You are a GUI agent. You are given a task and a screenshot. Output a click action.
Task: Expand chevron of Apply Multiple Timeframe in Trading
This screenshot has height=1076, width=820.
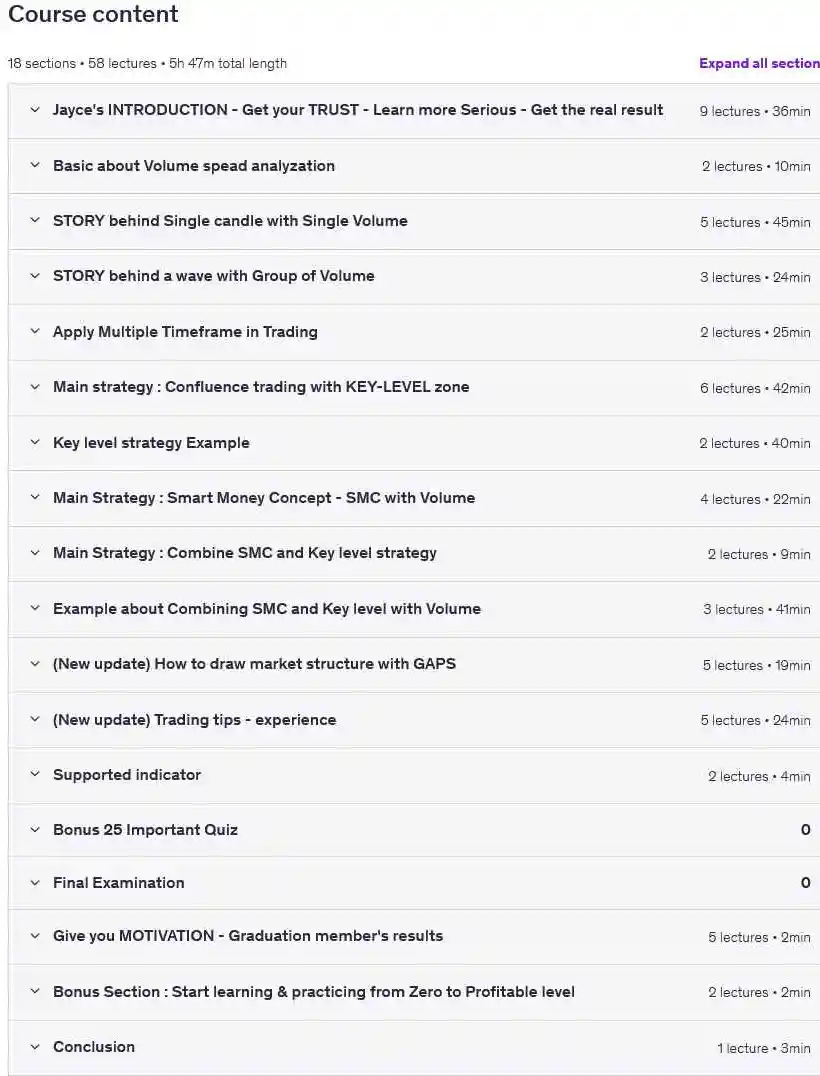(x=35, y=331)
